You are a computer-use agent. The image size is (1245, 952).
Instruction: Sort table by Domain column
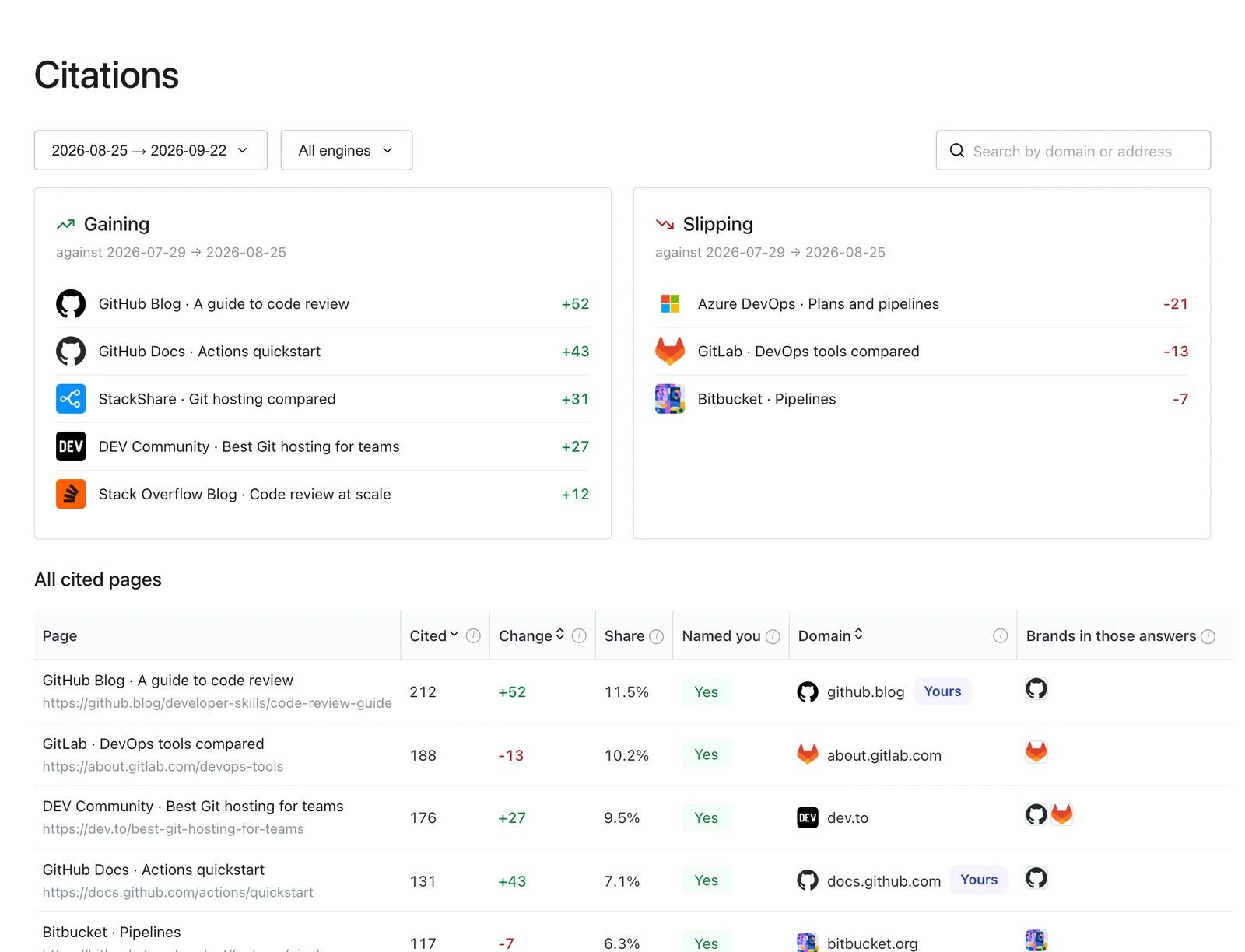tap(830, 635)
